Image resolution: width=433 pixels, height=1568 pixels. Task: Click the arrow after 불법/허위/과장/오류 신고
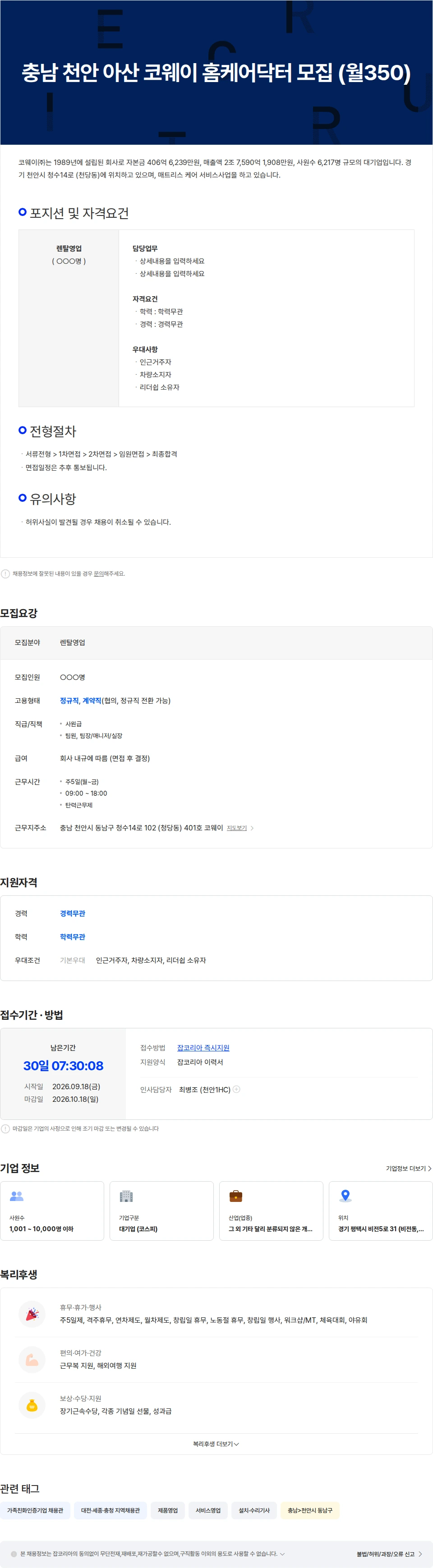click(420, 1554)
